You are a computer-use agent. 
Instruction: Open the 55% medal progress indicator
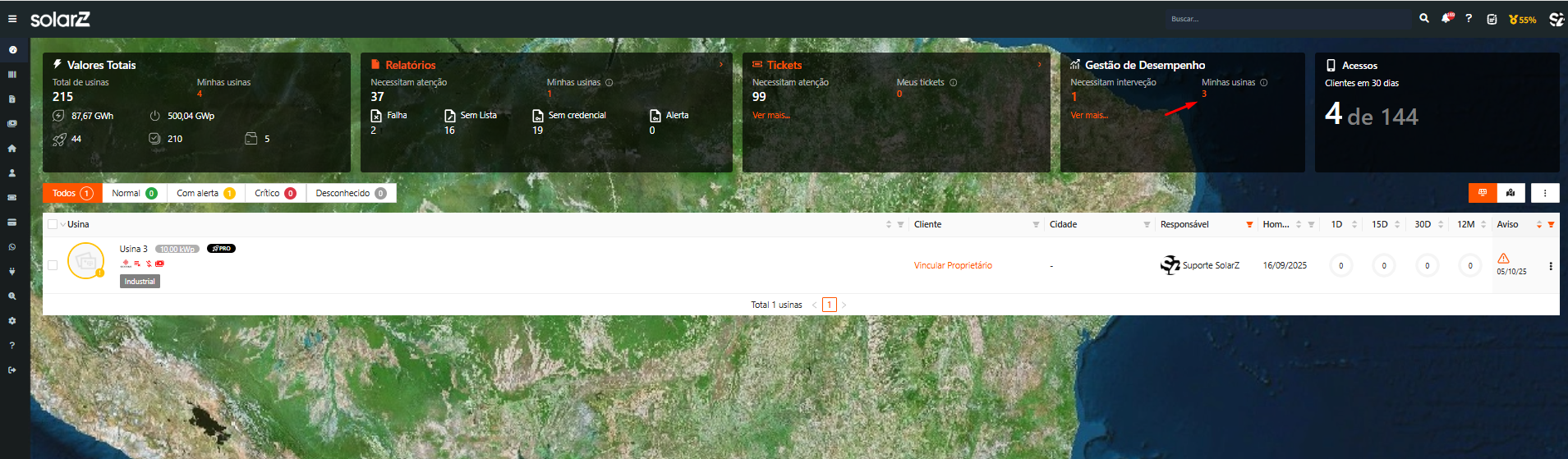[1522, 19]
